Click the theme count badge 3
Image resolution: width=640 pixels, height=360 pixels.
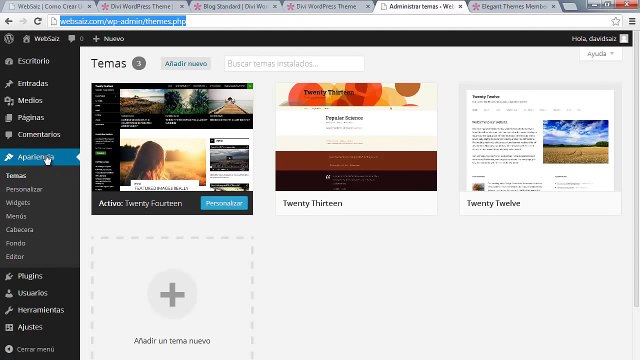click(139, 63)
